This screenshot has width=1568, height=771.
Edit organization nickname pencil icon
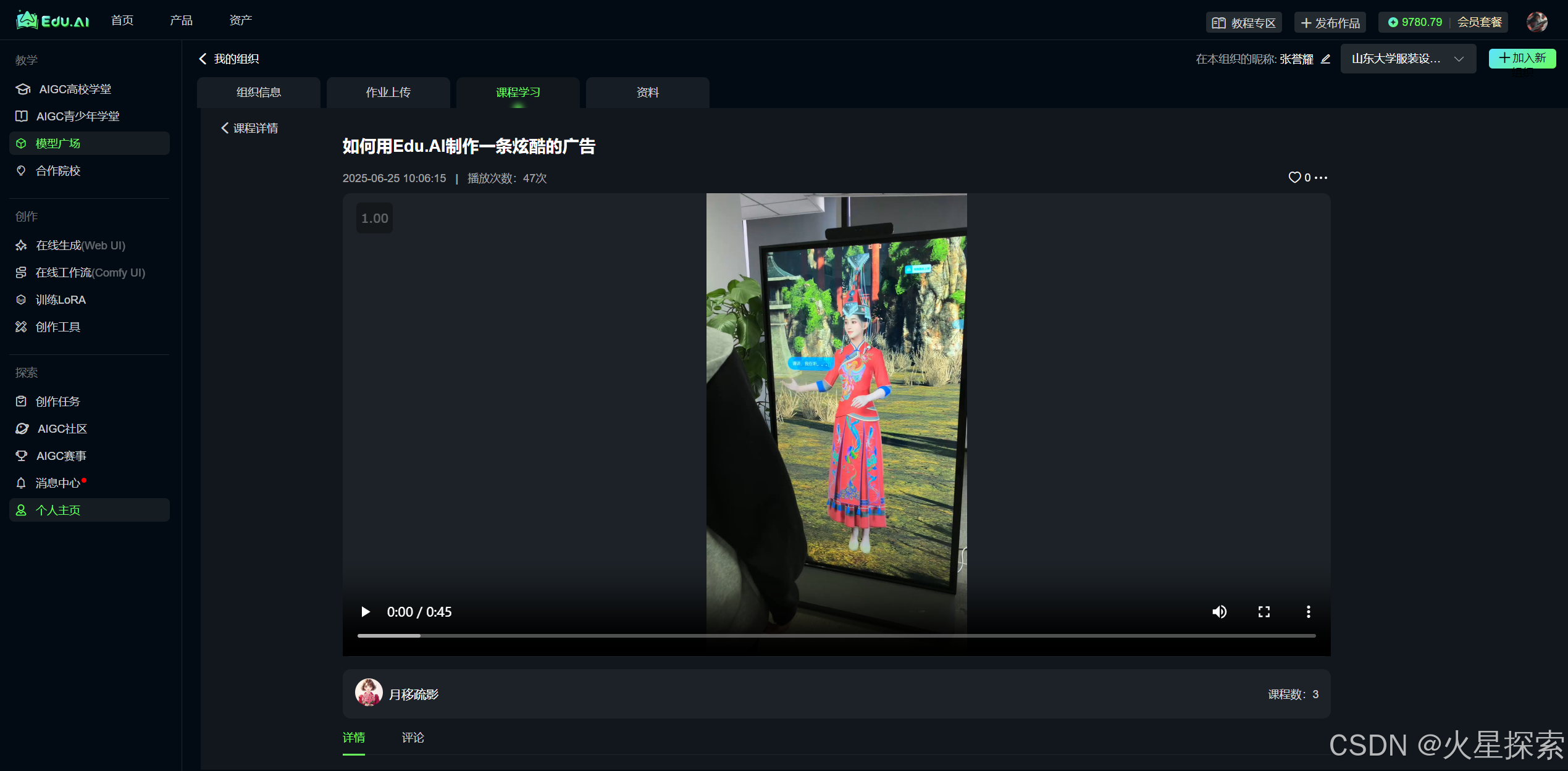click(x=1325, y=59)
